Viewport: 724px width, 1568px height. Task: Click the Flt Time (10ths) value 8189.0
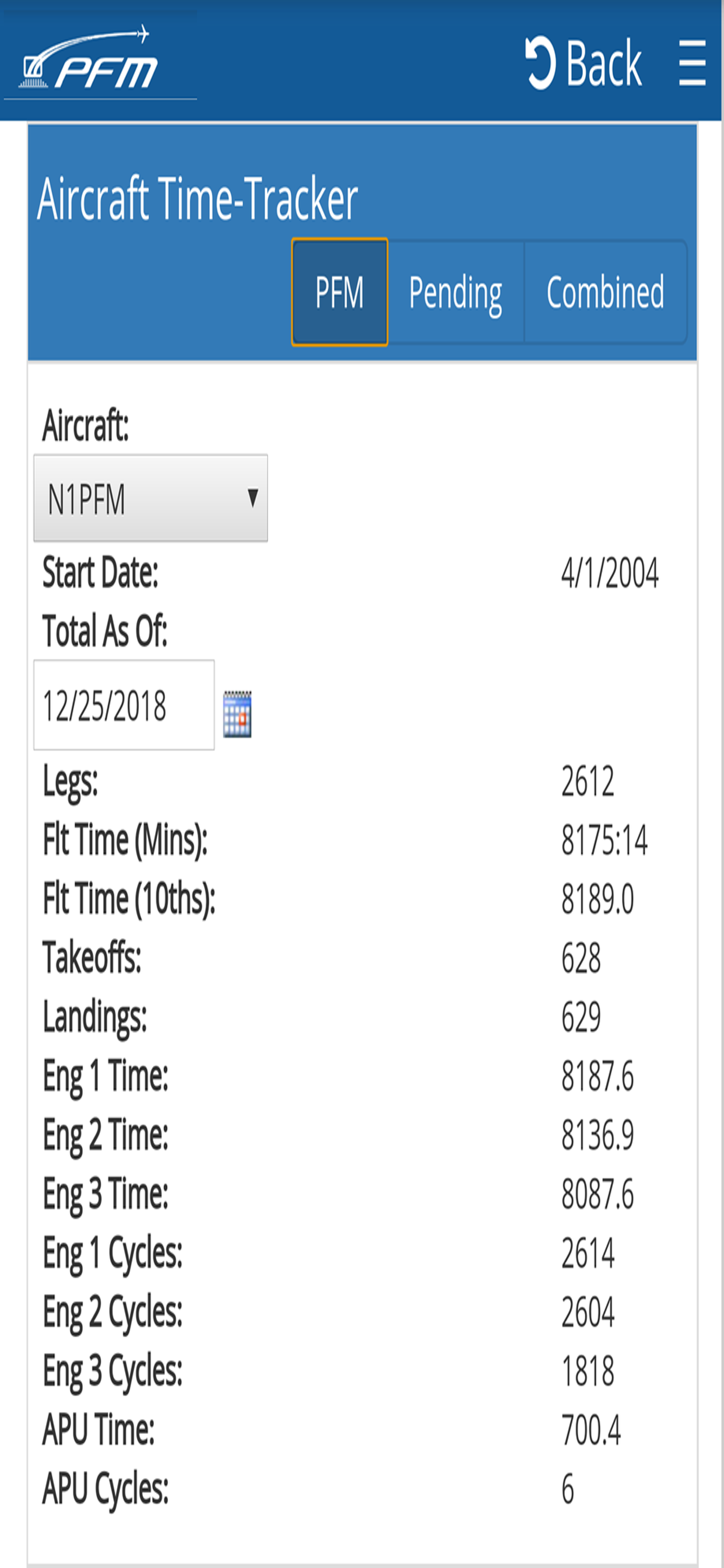click(598, 899)
